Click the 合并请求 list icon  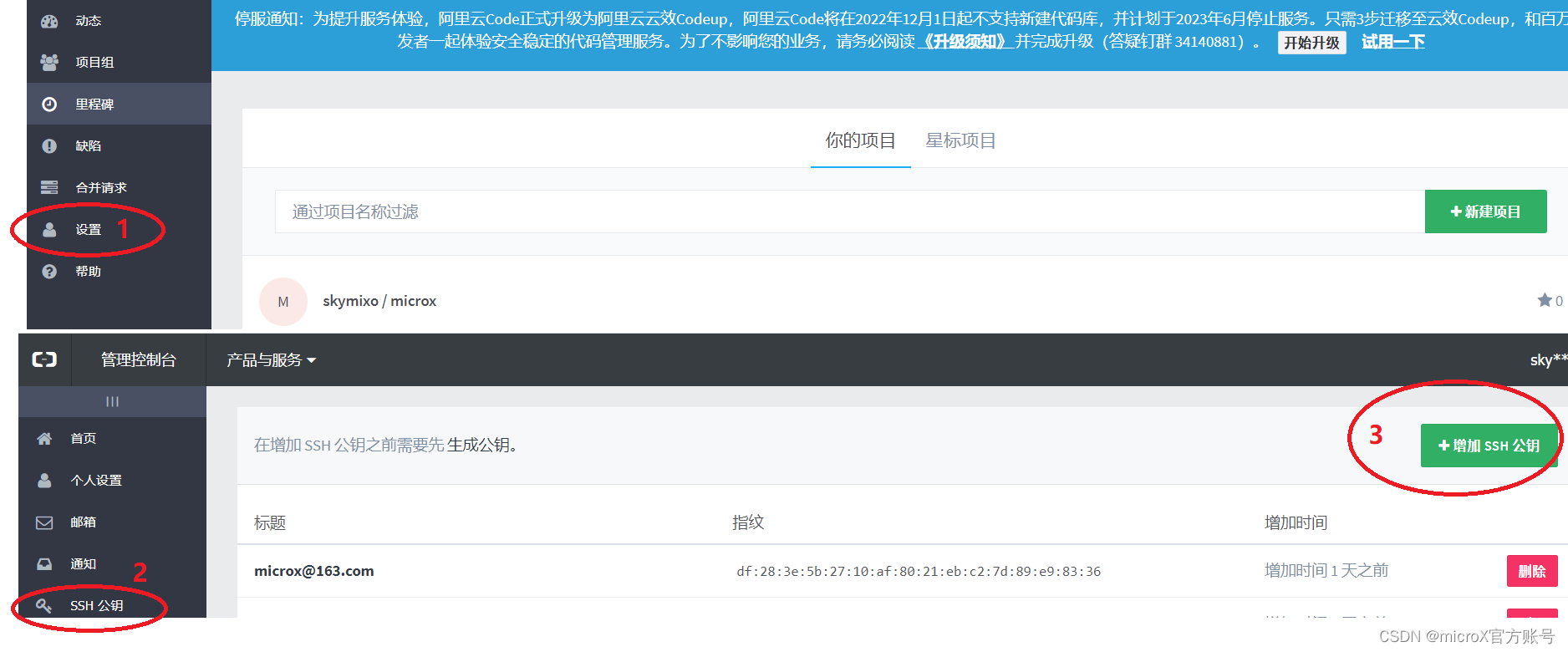point(49,187)
